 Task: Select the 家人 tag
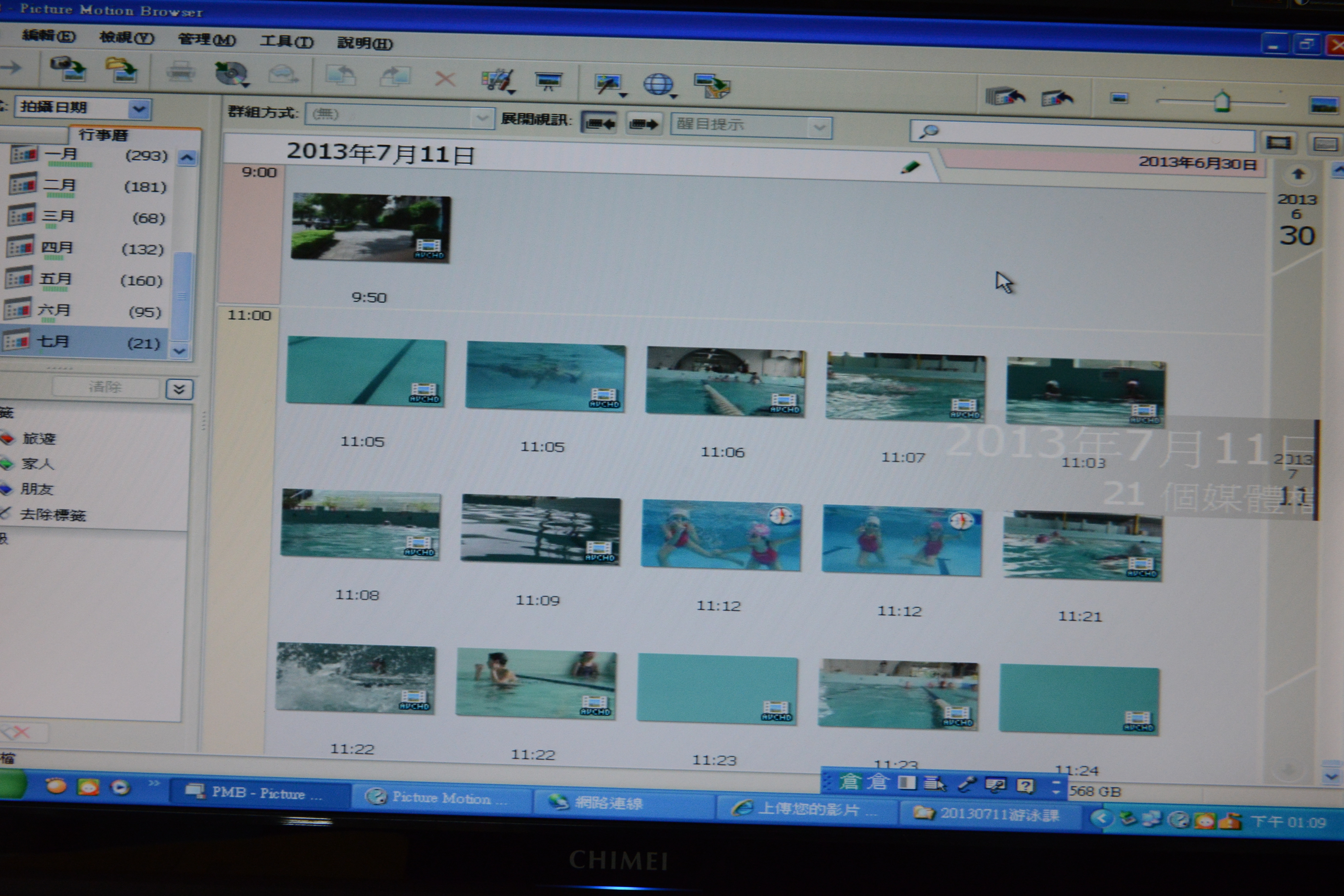coord(38,464)
